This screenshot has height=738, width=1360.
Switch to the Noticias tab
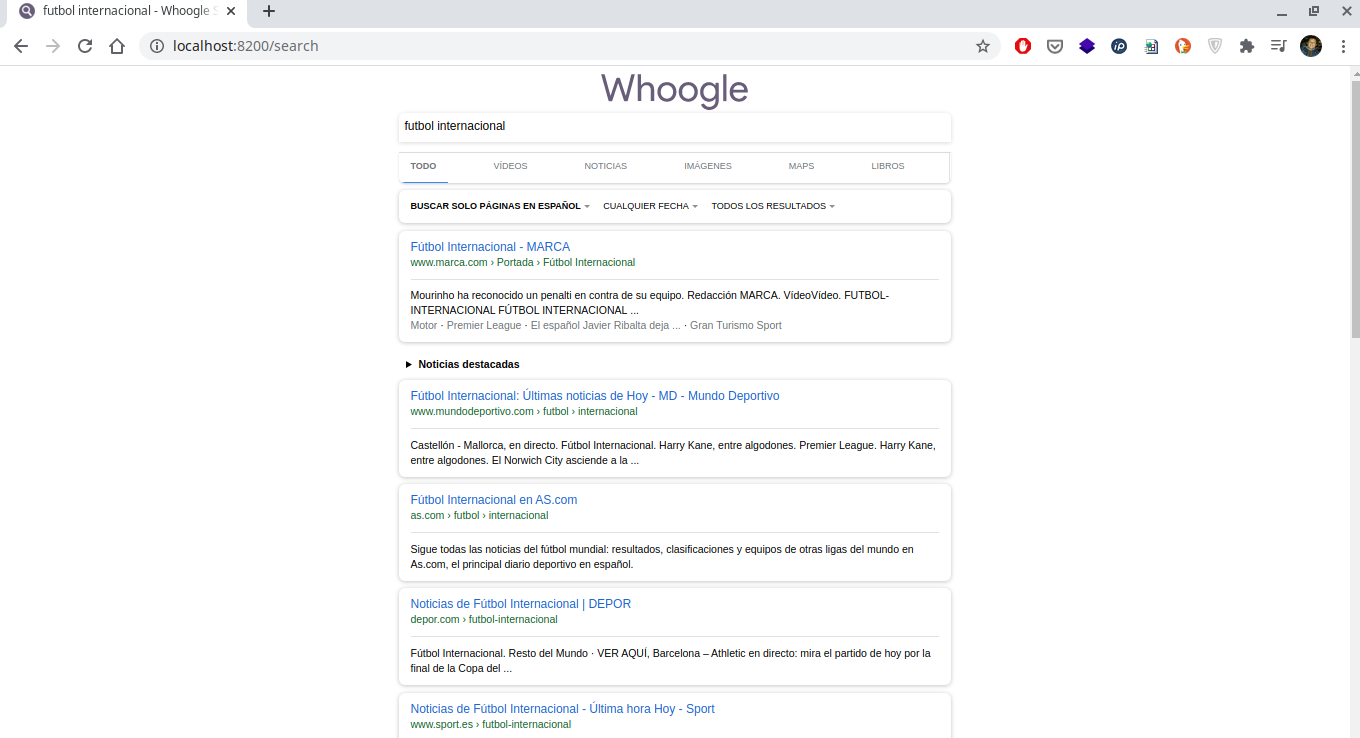point(605,166)
